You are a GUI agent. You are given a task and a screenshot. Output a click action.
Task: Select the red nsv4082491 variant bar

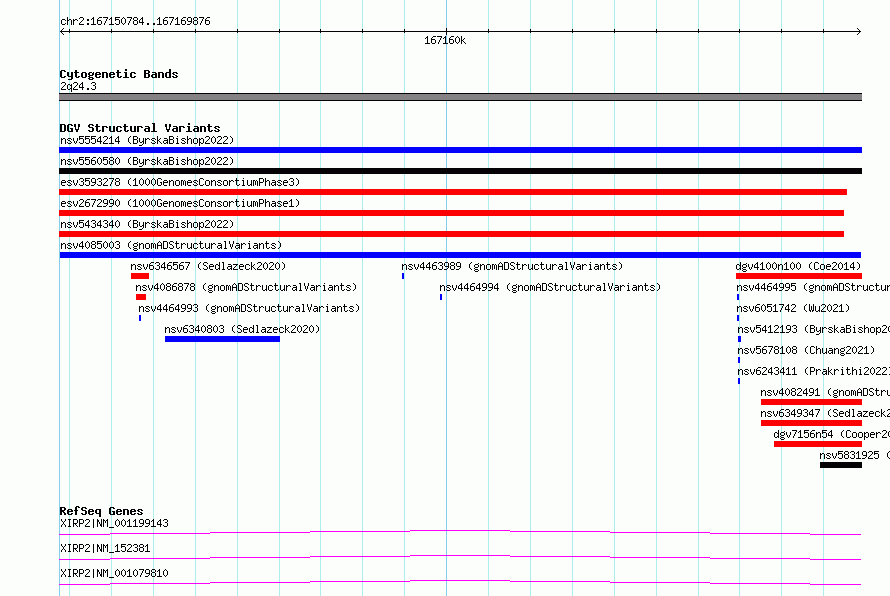811,402
